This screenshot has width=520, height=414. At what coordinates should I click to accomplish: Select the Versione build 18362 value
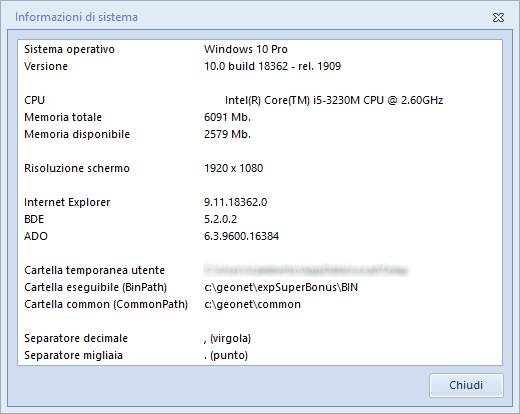272,66
